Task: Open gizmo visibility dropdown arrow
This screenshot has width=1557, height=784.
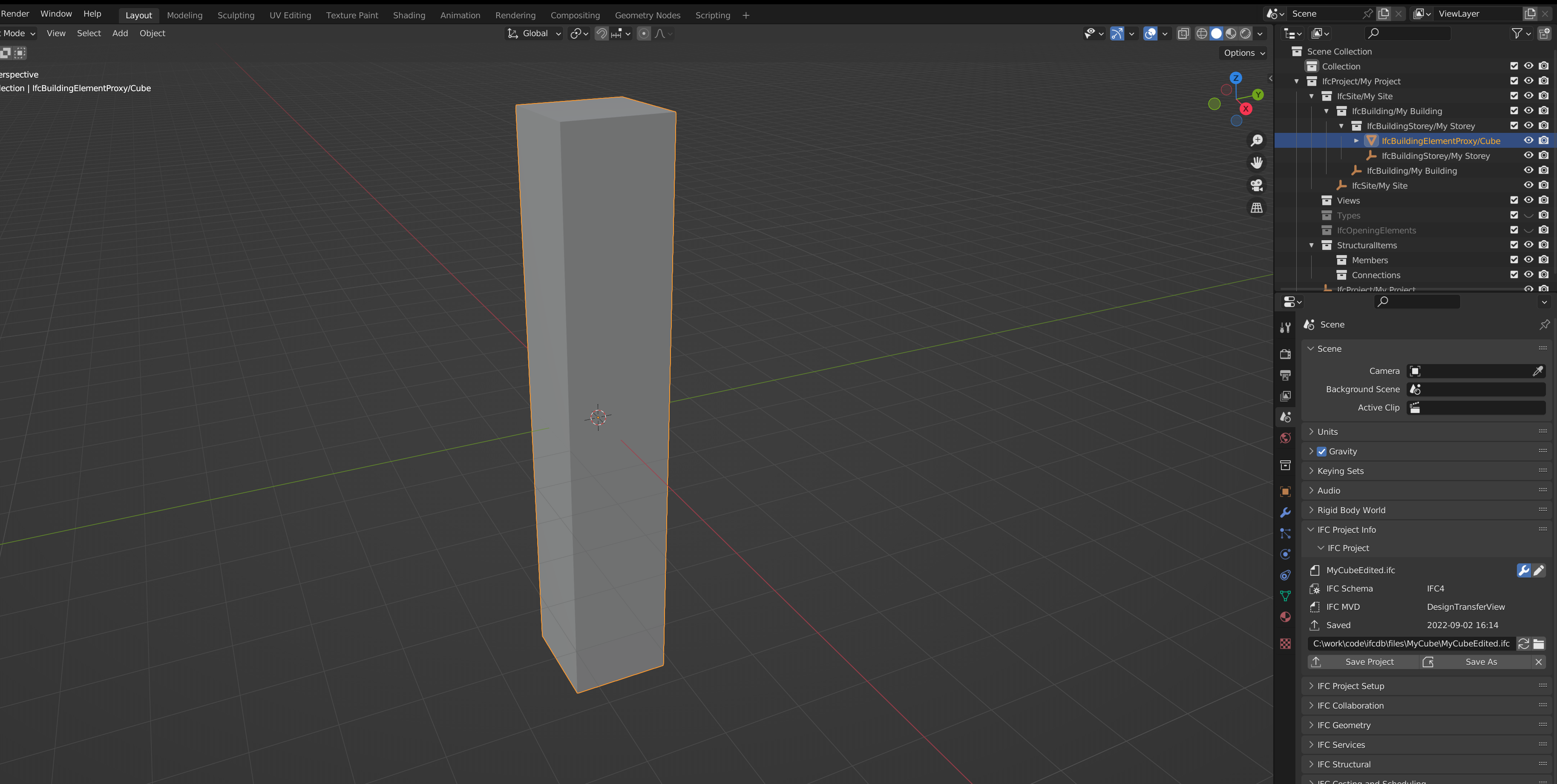Action: pos(1131,33)
